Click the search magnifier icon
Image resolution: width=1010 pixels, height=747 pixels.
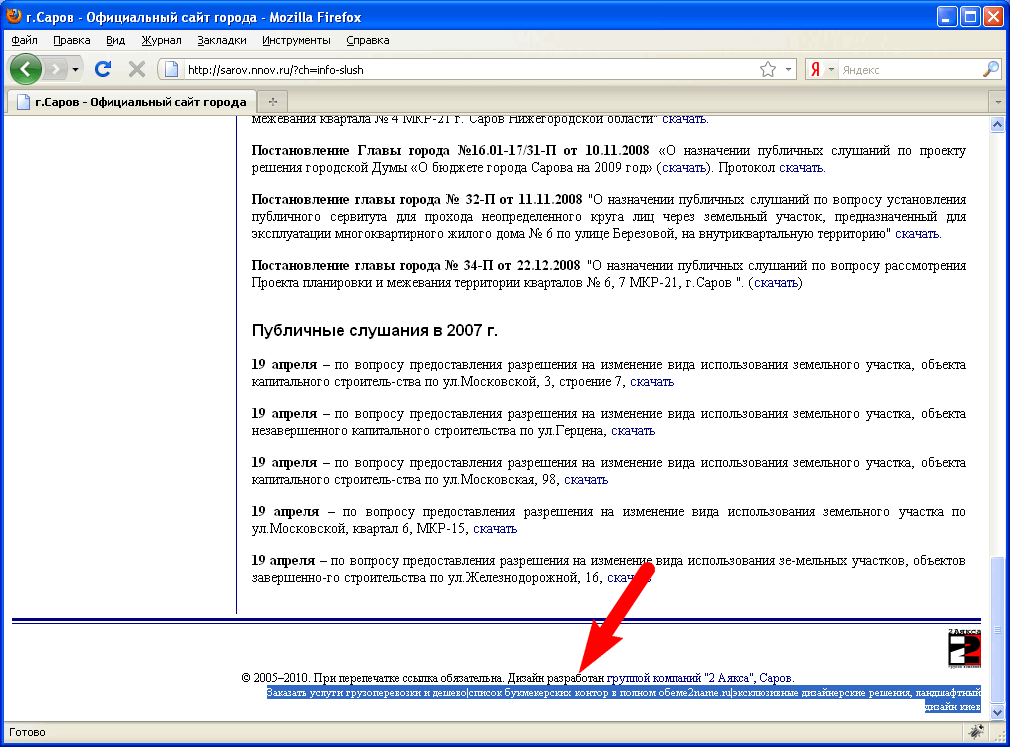coord(990,70)
